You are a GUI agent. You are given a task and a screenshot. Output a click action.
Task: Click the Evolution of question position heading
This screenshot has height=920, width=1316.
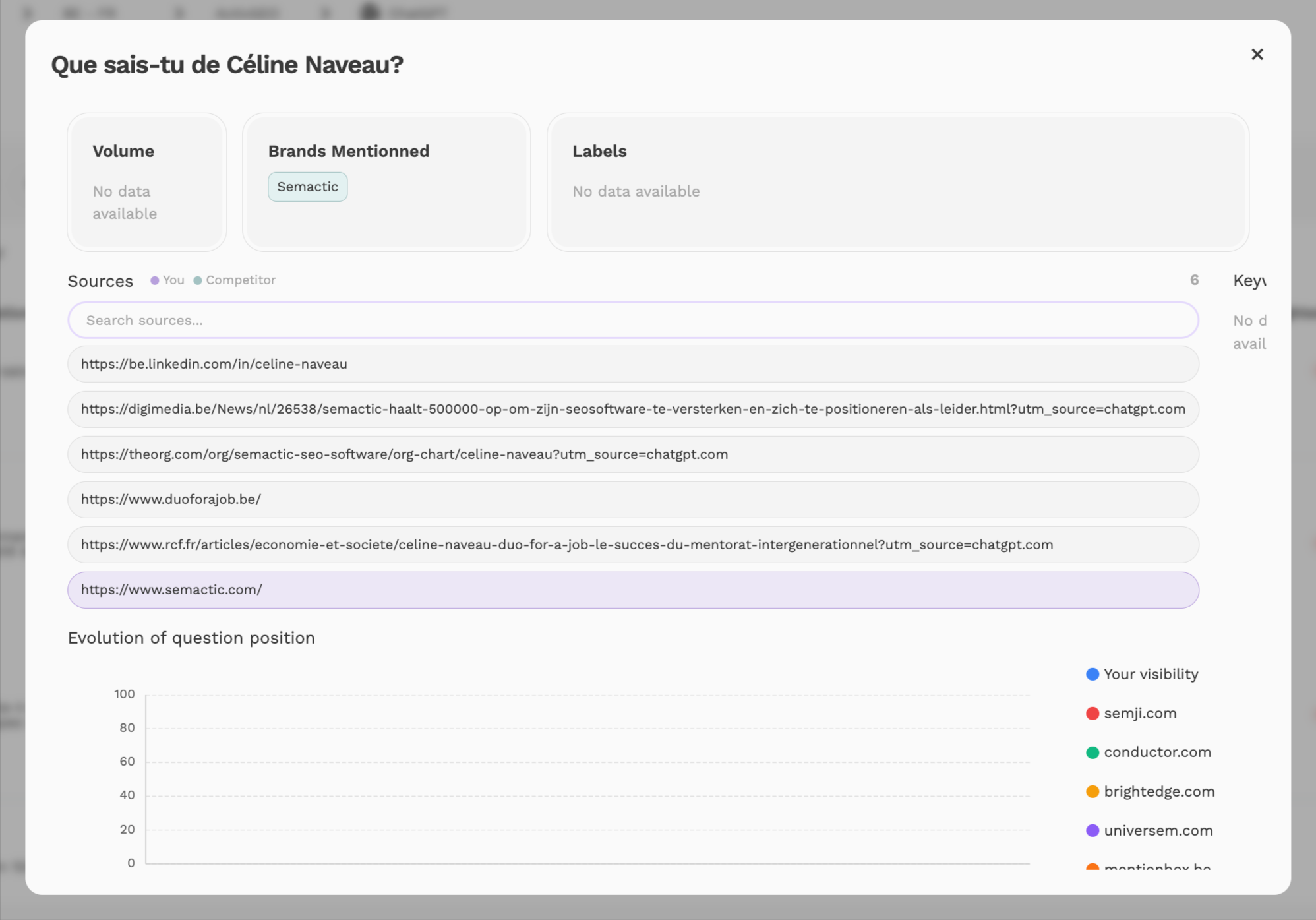pos(191,638)
